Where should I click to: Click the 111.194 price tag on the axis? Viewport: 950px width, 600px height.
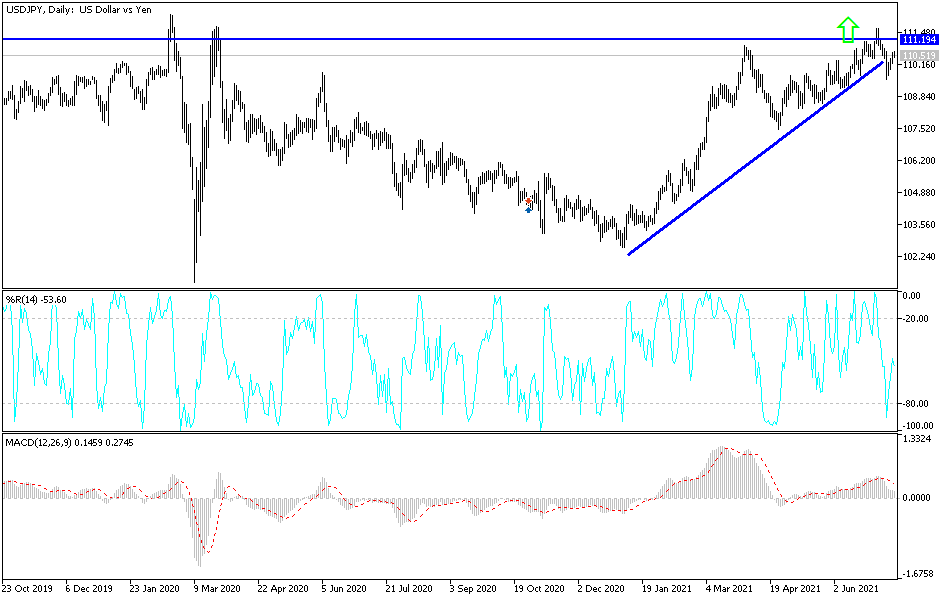[919, 38]
